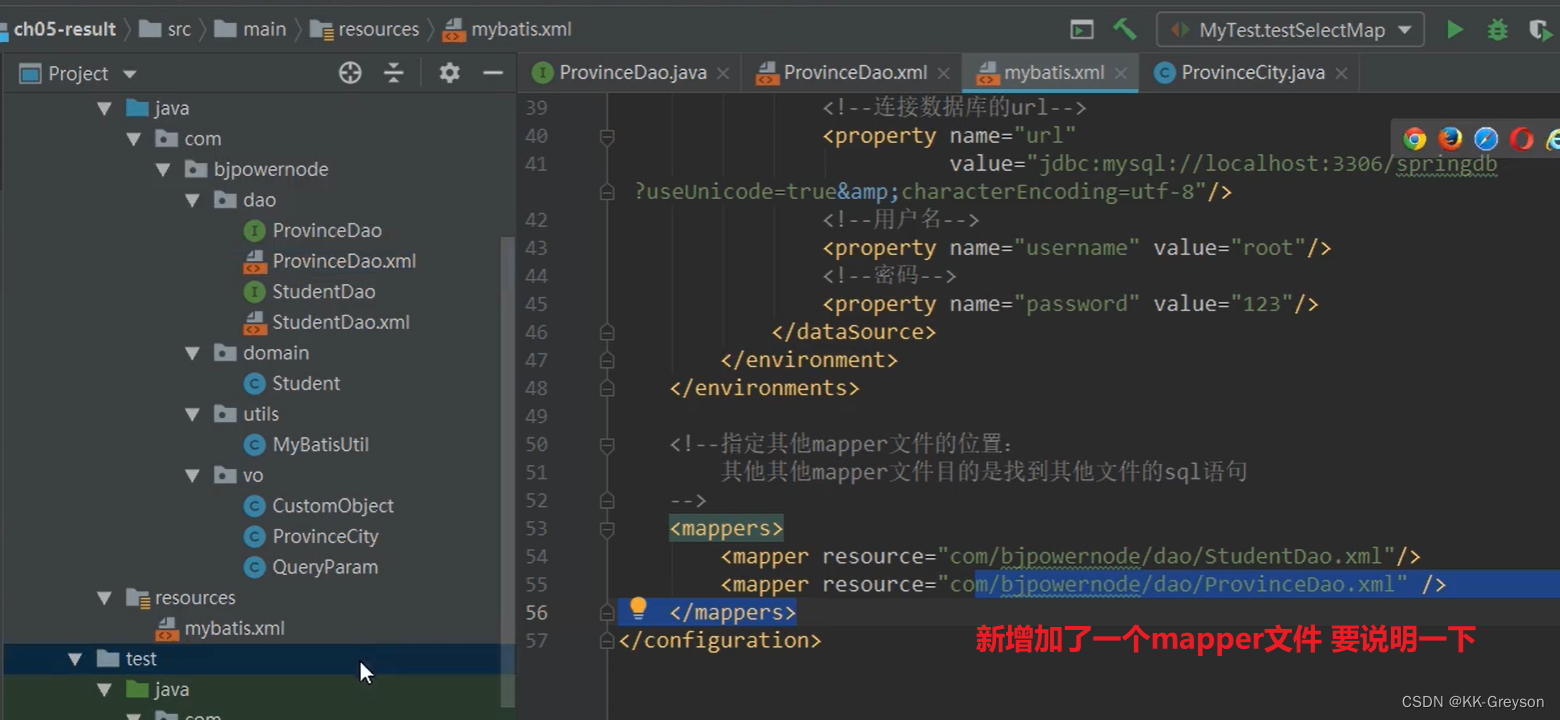1560x720 pixels.
Task: Open in Chrome browser icon
Action: tap(1414, 139)
